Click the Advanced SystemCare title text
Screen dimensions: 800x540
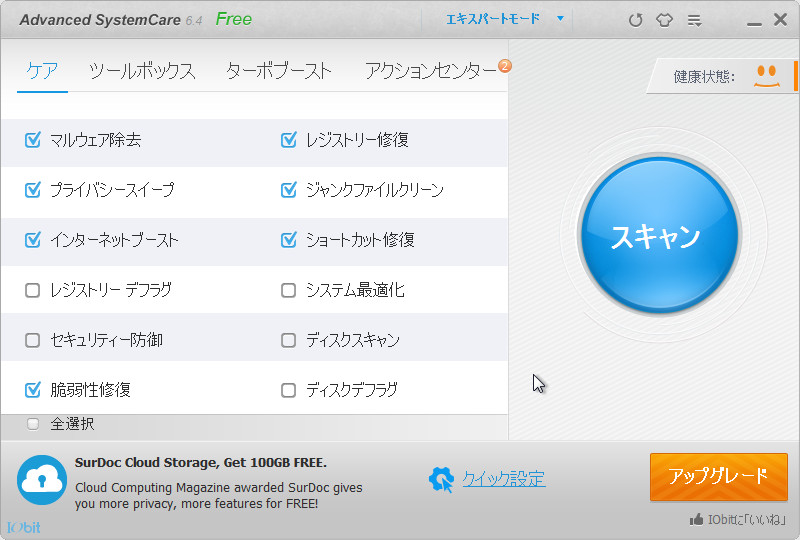pyautogui.click(x=100, y=20)
